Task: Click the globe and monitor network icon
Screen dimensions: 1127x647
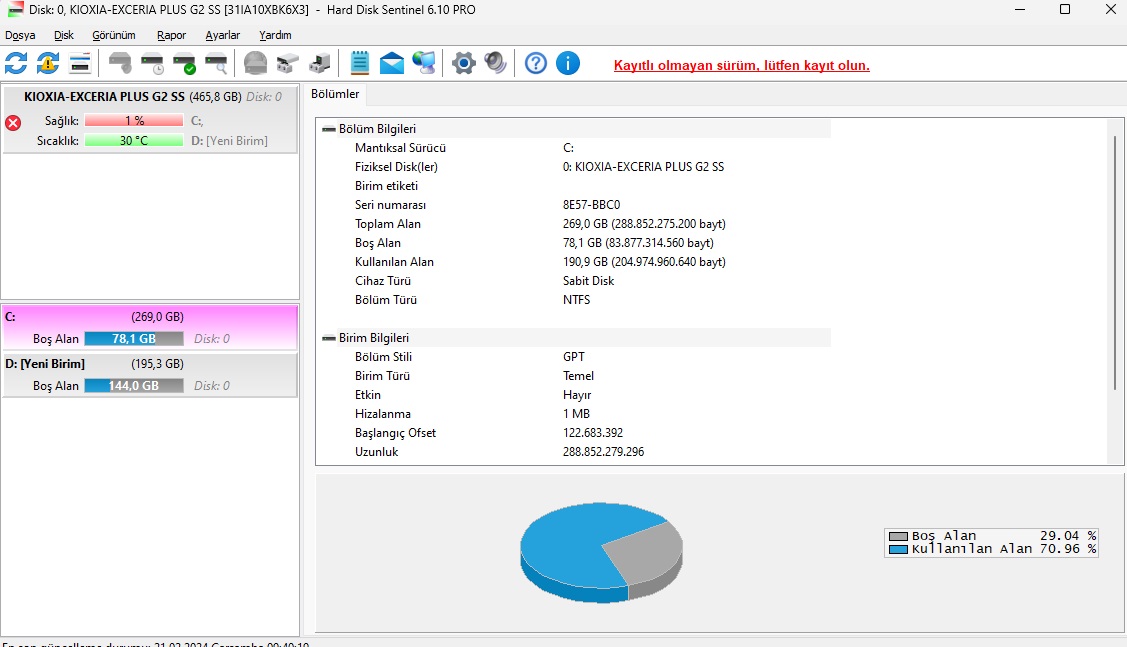Action: [x=424, y=63]
